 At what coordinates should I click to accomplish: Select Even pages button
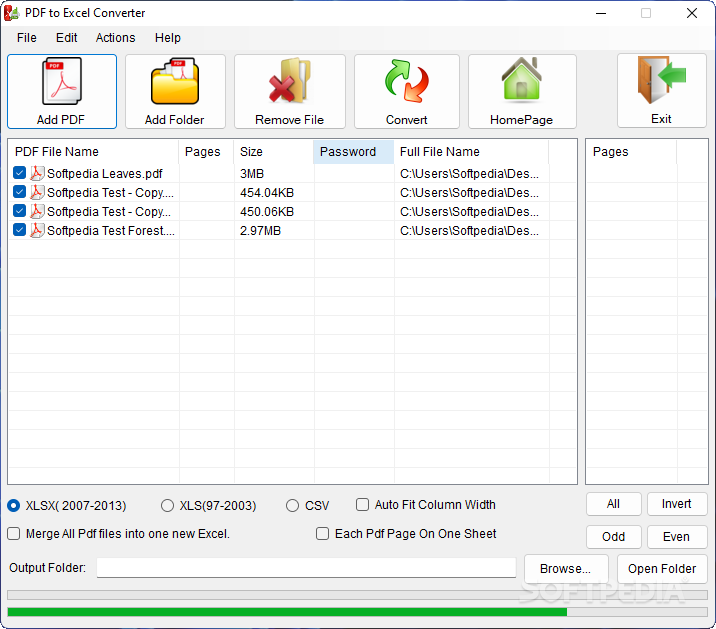[x=677, y=537]
